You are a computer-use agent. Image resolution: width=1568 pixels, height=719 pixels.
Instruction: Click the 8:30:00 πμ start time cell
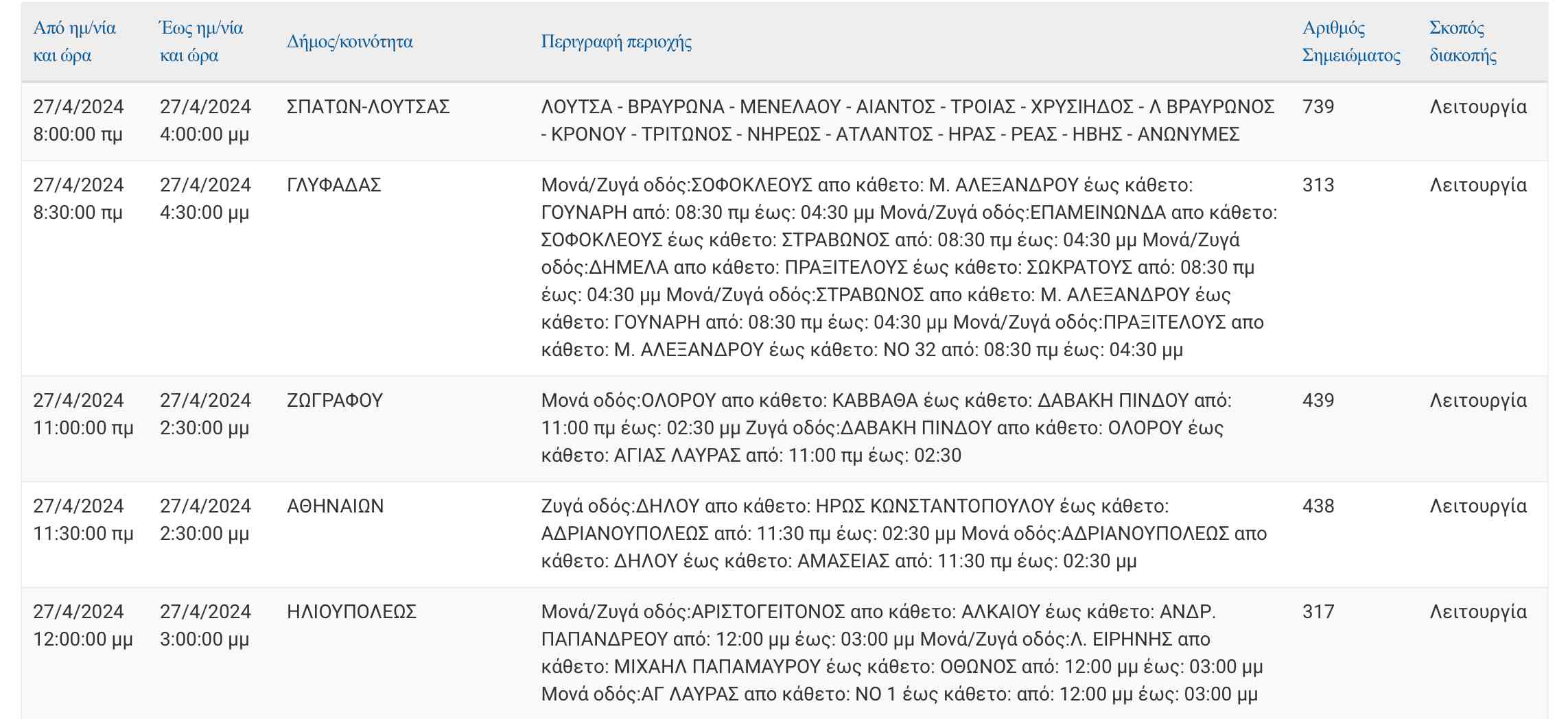[78, 213]
